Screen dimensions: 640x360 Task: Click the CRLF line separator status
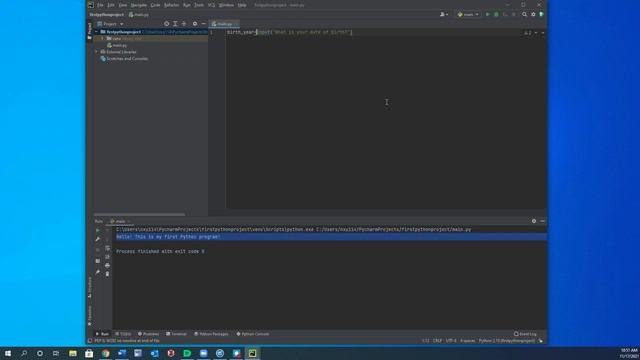[437, 341]
